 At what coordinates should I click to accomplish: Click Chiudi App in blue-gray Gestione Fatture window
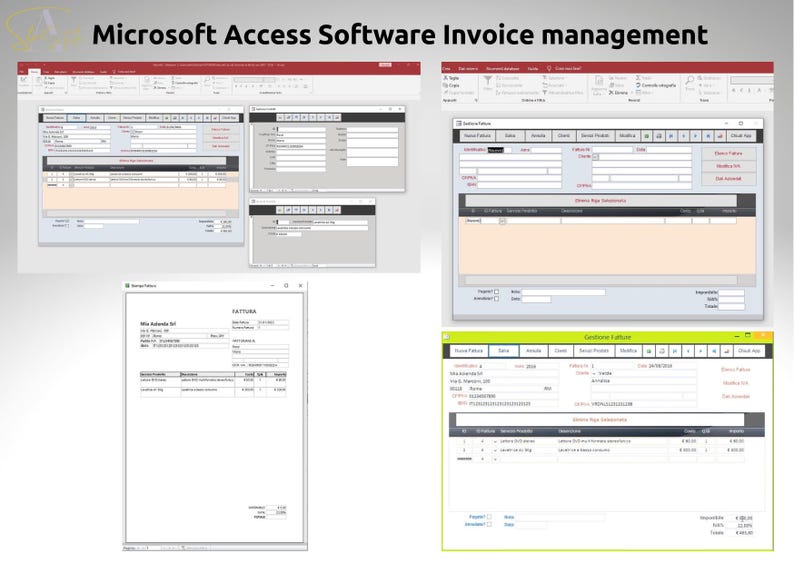point(741,136)
